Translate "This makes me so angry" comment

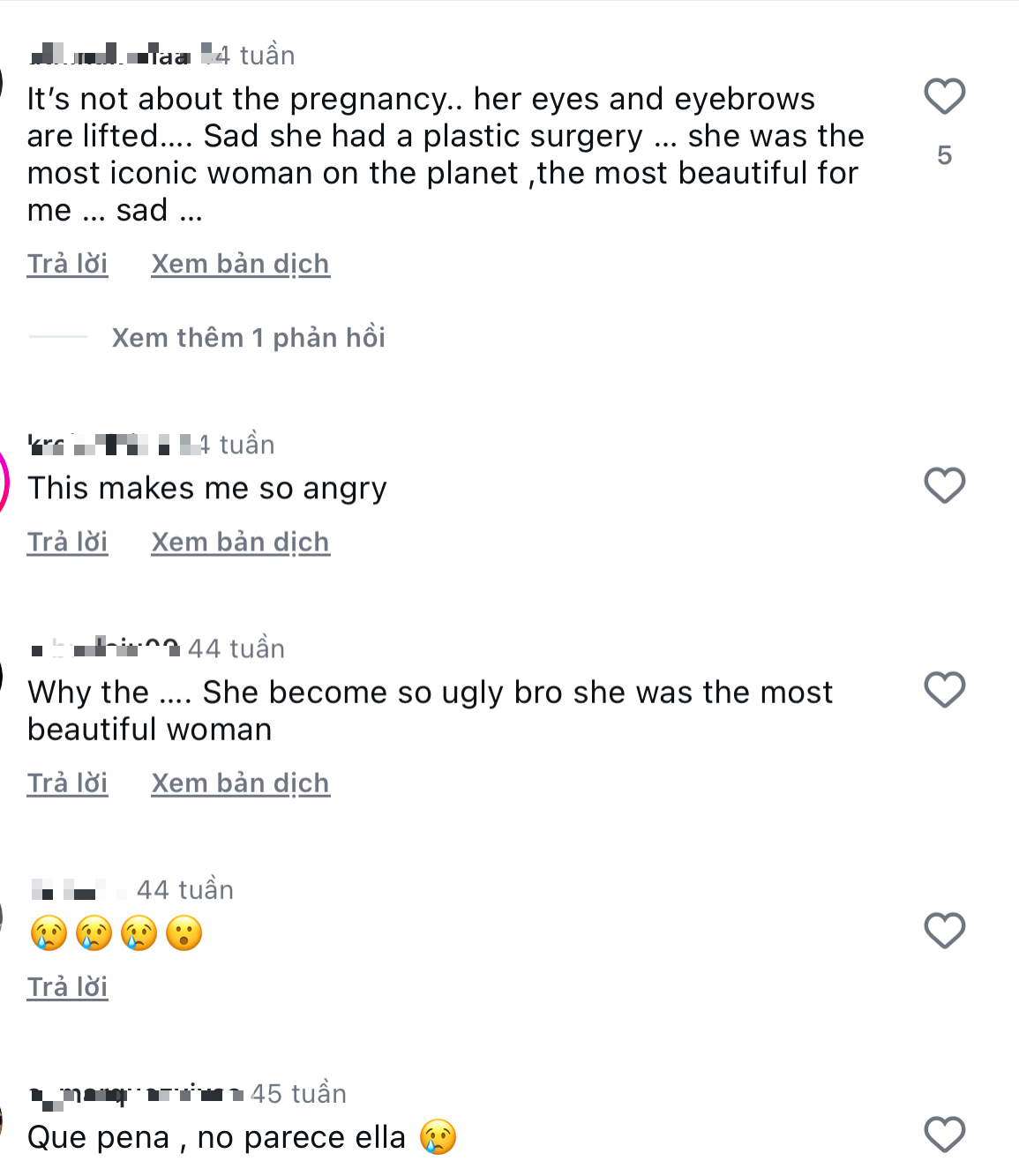click(x=240, y=542)
